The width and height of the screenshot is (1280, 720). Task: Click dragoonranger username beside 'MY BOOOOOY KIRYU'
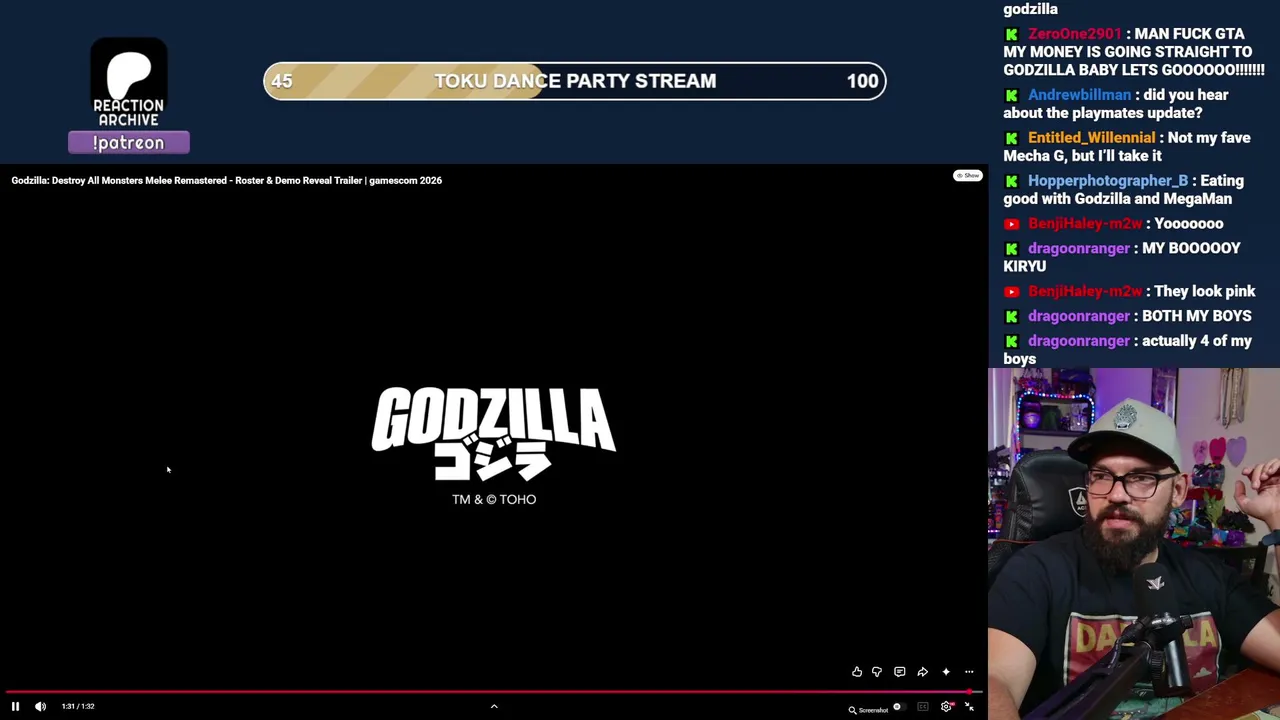pos(1079,249)
